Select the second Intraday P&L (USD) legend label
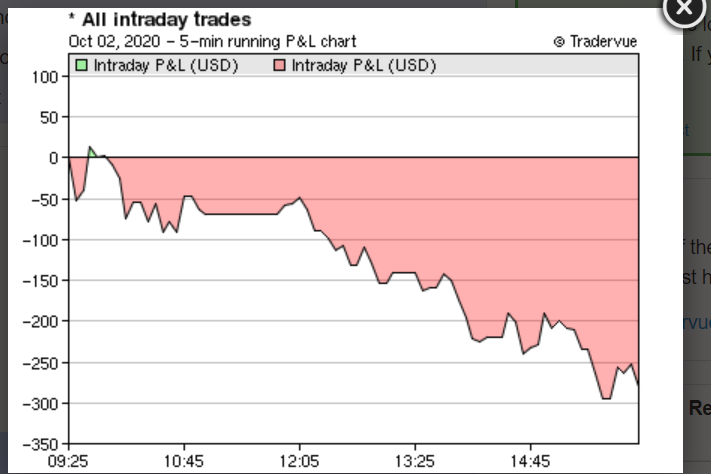This screenshot has height=474, width=711. pyautogui.click(x=364, y=66)
